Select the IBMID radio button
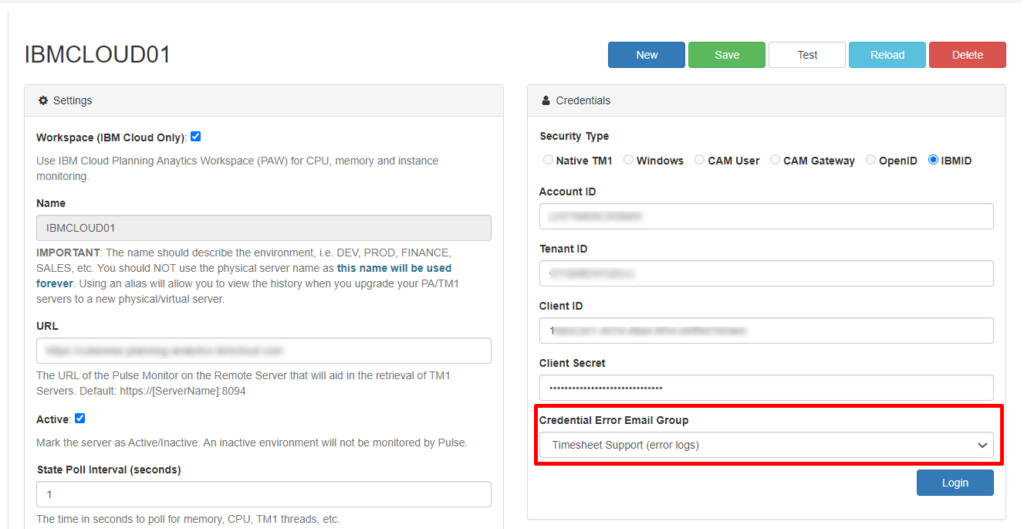1024x529 pixels. [934, 160]
